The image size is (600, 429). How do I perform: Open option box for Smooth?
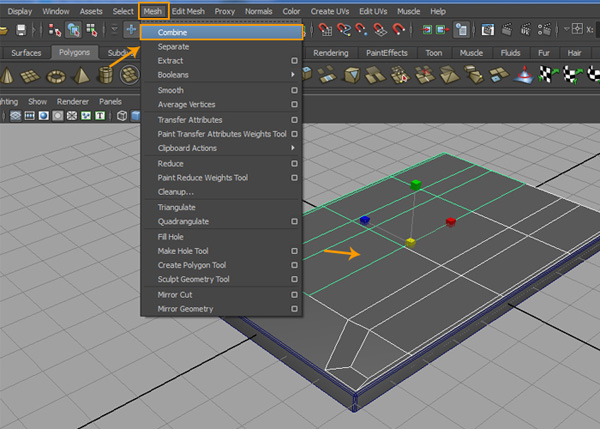(294, 90)
